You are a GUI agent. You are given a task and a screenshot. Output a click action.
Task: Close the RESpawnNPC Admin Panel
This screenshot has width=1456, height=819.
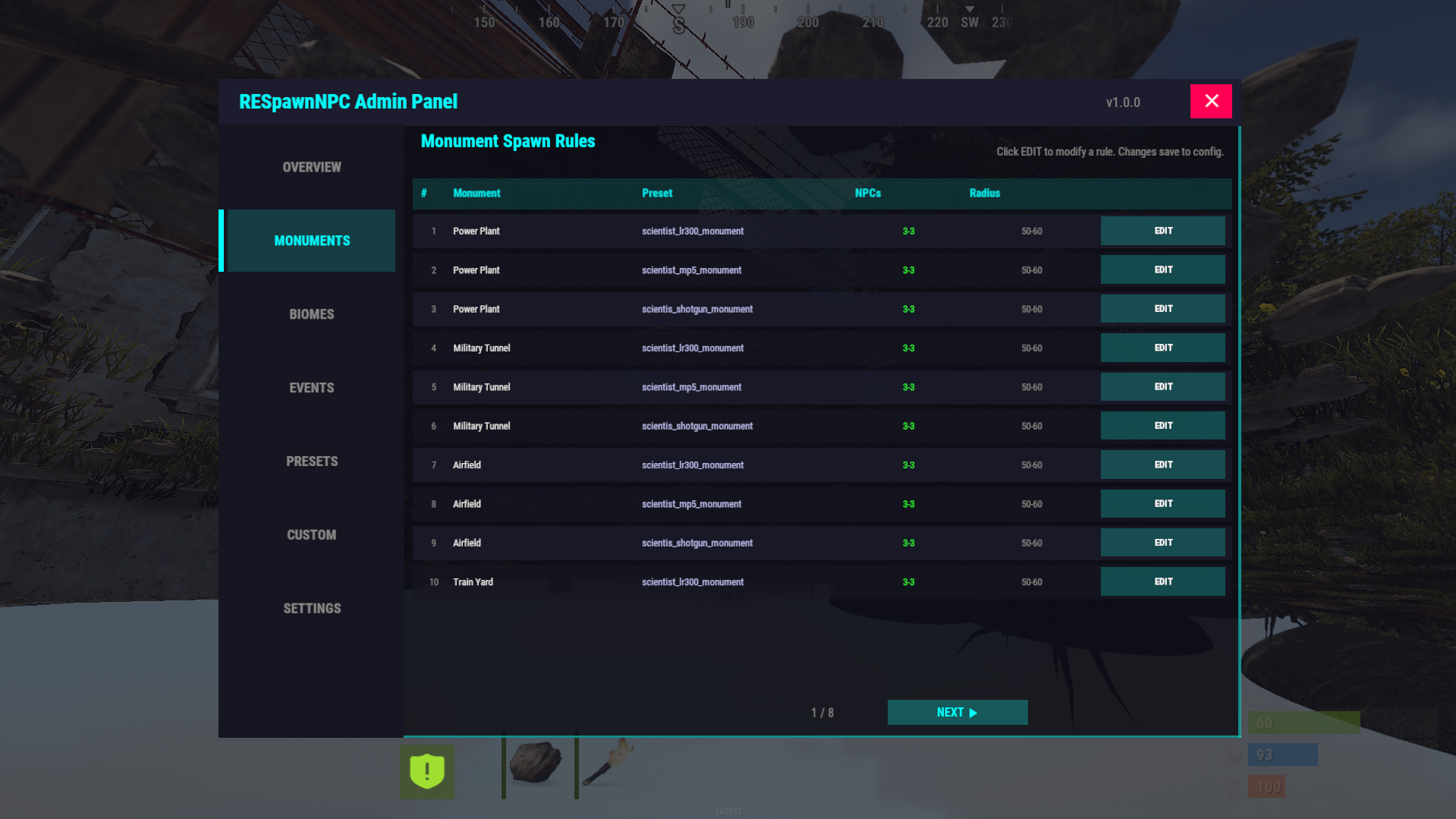[1210, 101]
